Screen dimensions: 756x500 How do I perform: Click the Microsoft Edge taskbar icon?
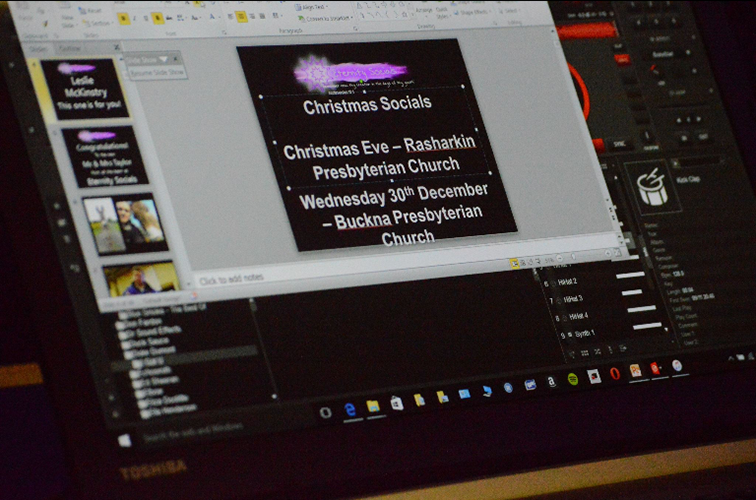click(350, 408)
